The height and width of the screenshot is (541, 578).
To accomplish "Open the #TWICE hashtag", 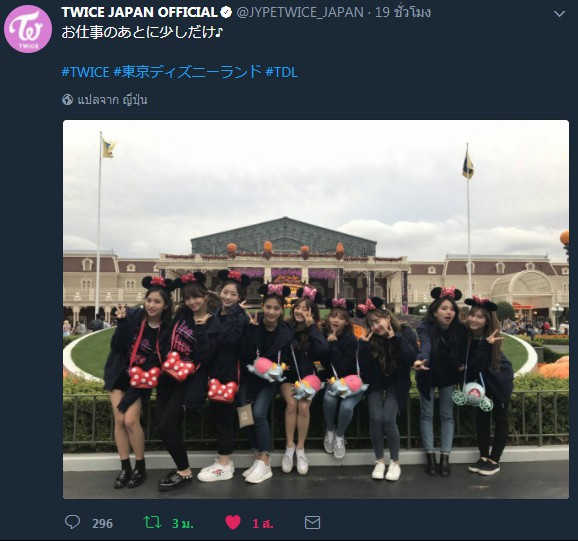I will tap(86, 71).
